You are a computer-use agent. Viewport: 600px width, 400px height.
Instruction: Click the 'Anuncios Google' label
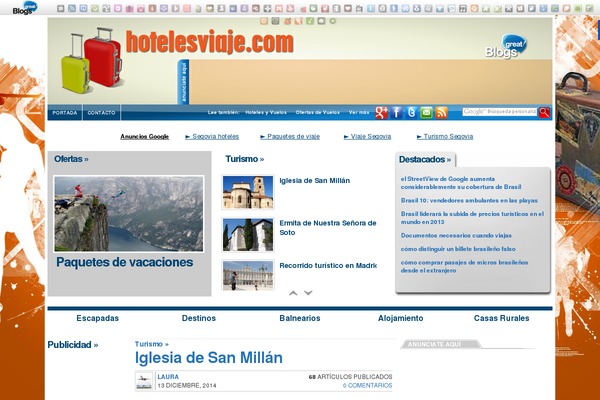click(x=145, y=137)
